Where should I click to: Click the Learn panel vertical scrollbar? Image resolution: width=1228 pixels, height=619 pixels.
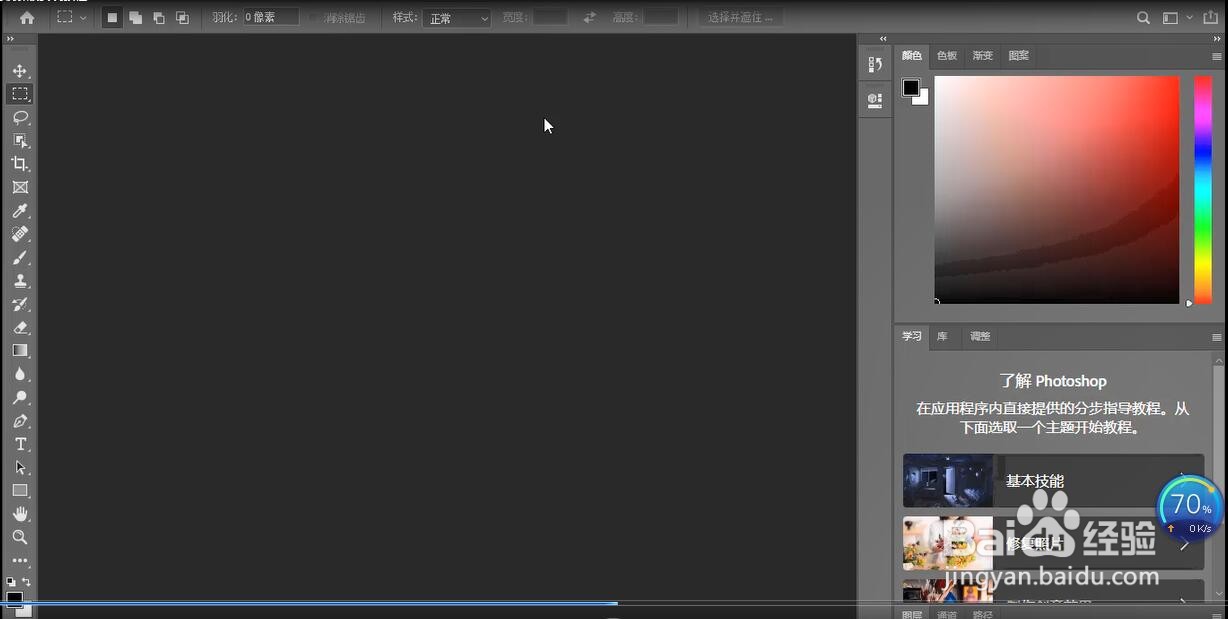point(1218,475)
